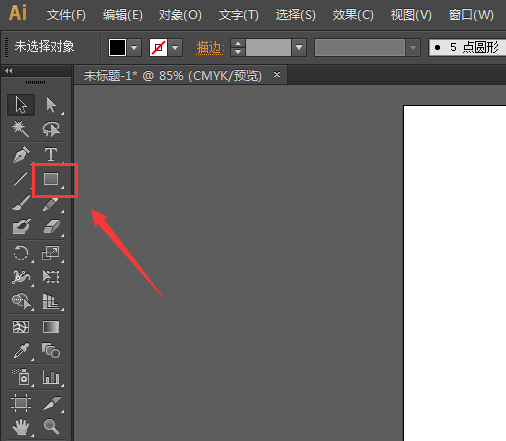The width and height of the screenshot is (506, 441).
Task: Switch to the 未标题-1* document tab
Action: click(173, 76)
